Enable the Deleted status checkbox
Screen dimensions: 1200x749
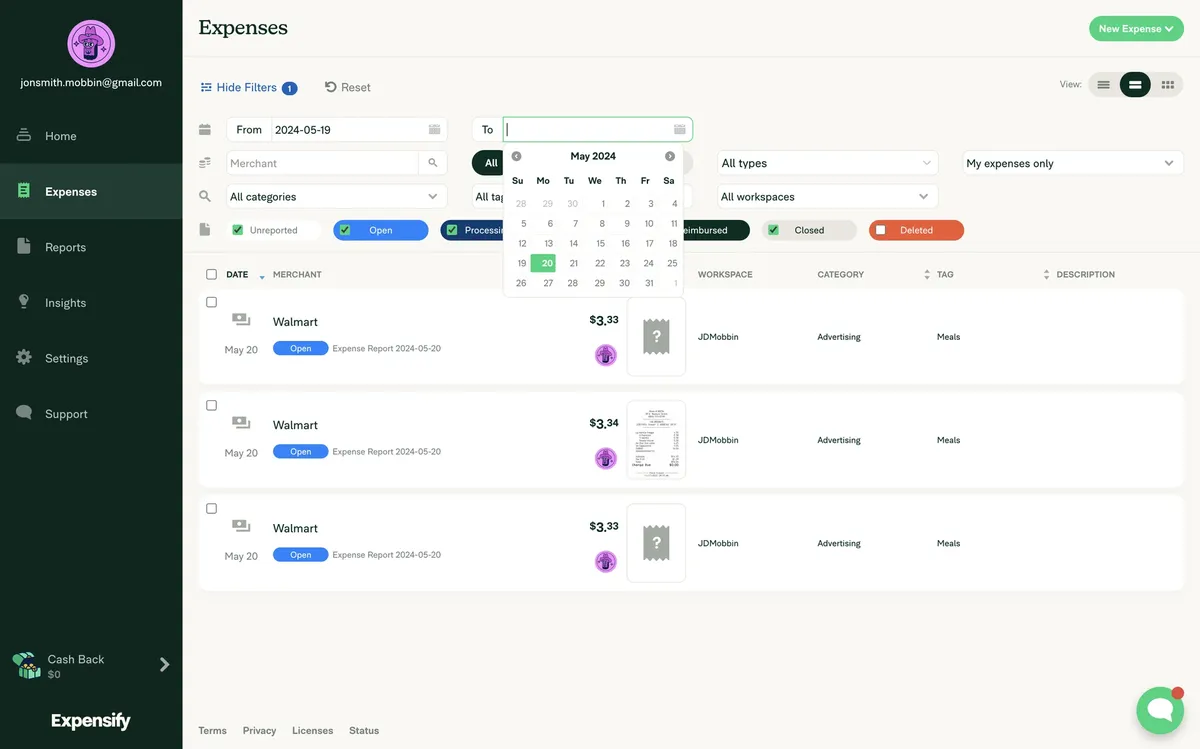(x=880, y=230)
